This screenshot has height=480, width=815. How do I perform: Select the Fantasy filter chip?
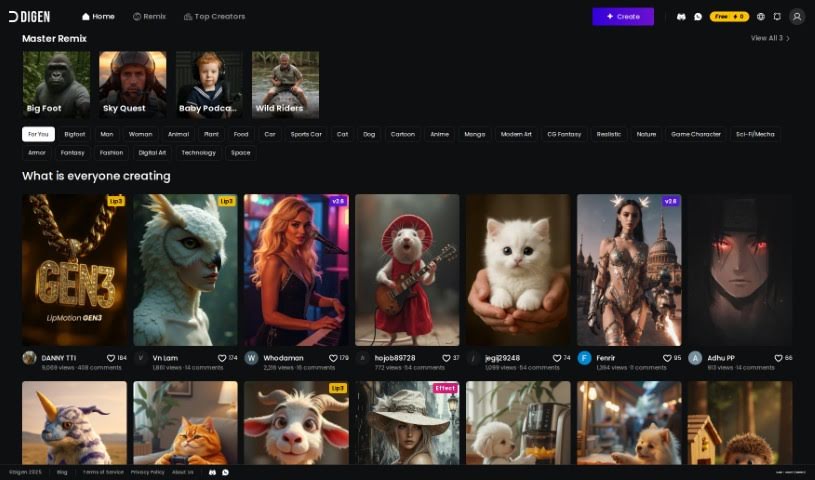click(72, 153)
